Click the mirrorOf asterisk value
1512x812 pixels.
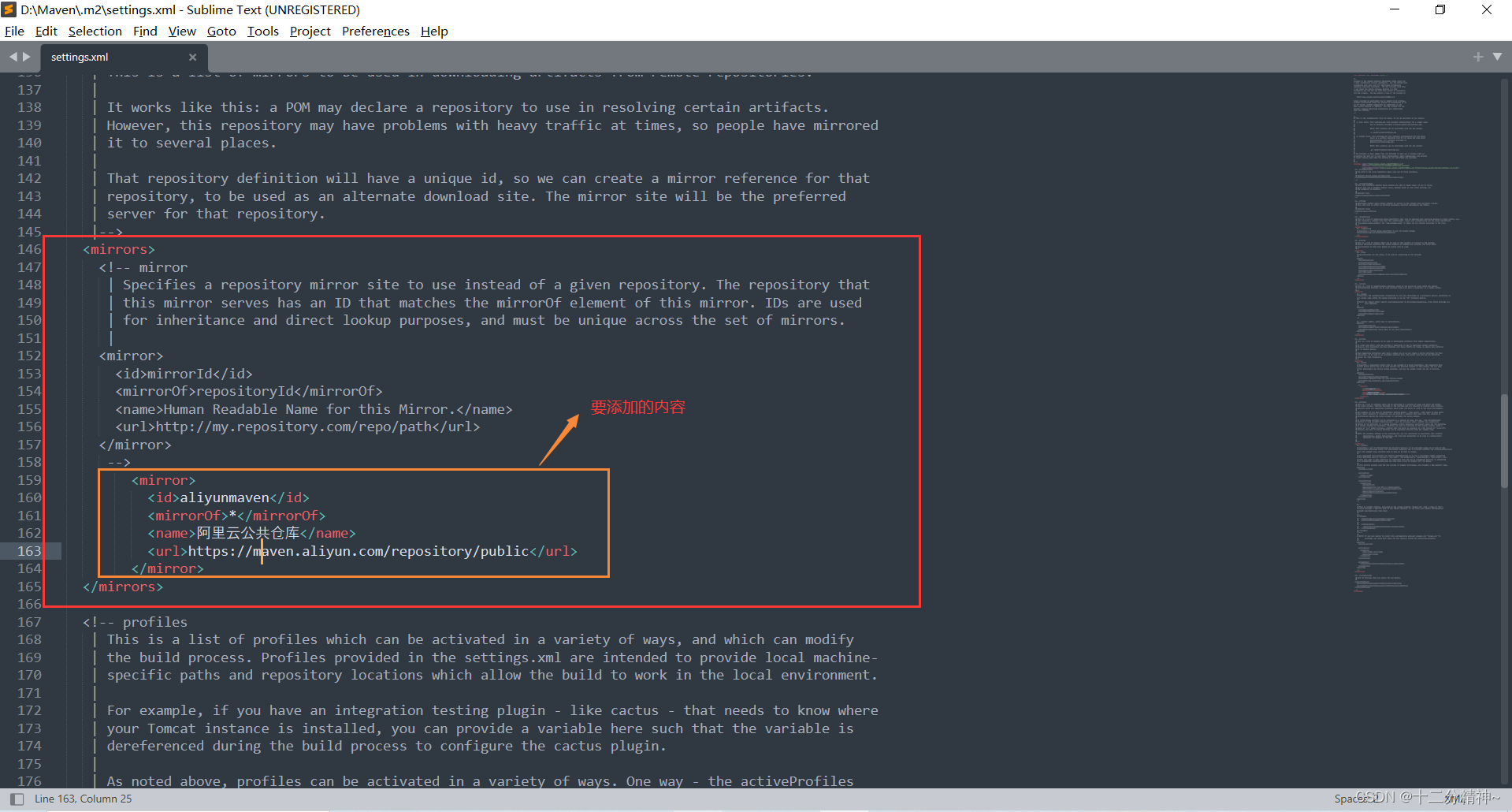[232, 516]
